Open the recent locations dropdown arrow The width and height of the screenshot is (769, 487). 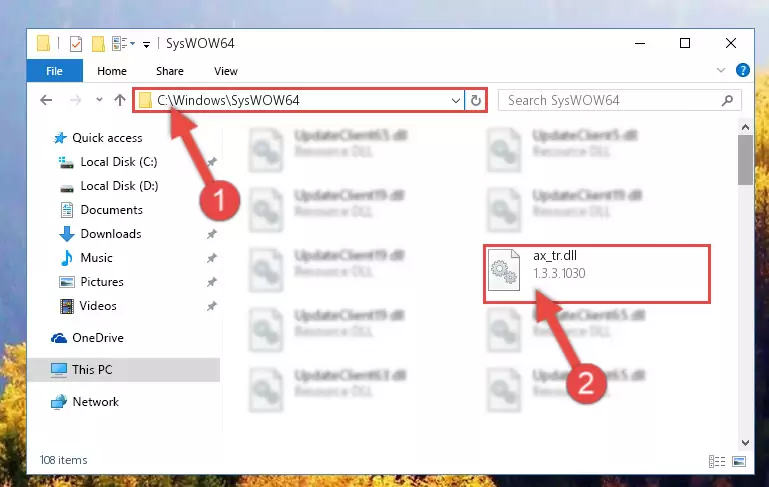click(99, 100)
